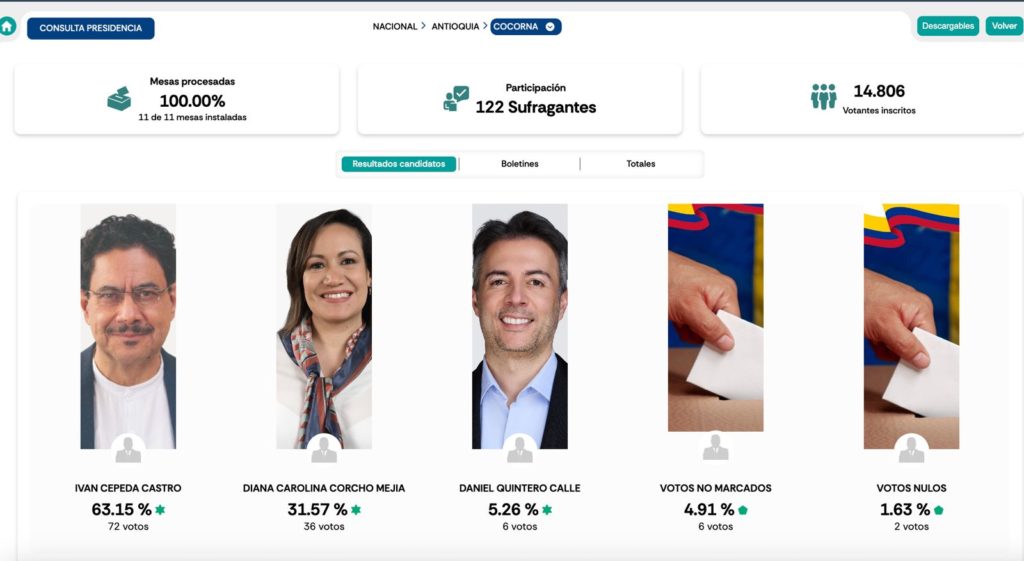
Task: Click the Volver button
Action: pos(1004,26)
